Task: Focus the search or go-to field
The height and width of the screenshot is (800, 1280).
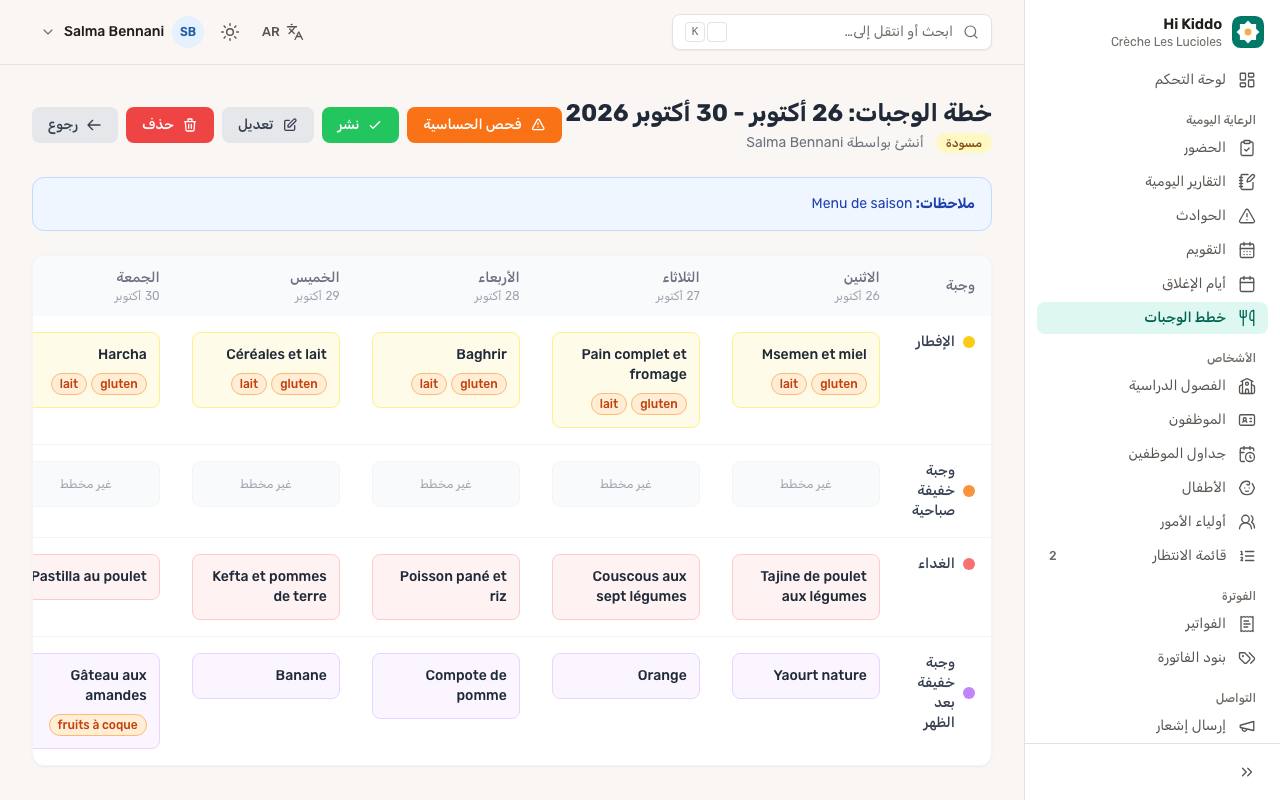Action: (832, 32)
